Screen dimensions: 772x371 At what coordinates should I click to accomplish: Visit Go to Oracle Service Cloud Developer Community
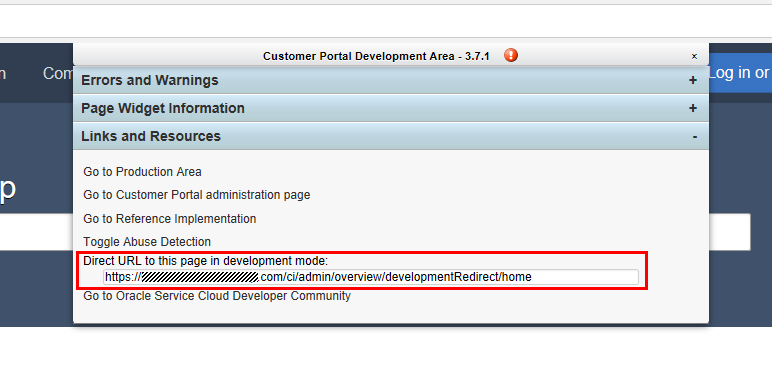[x=217, y=296]
